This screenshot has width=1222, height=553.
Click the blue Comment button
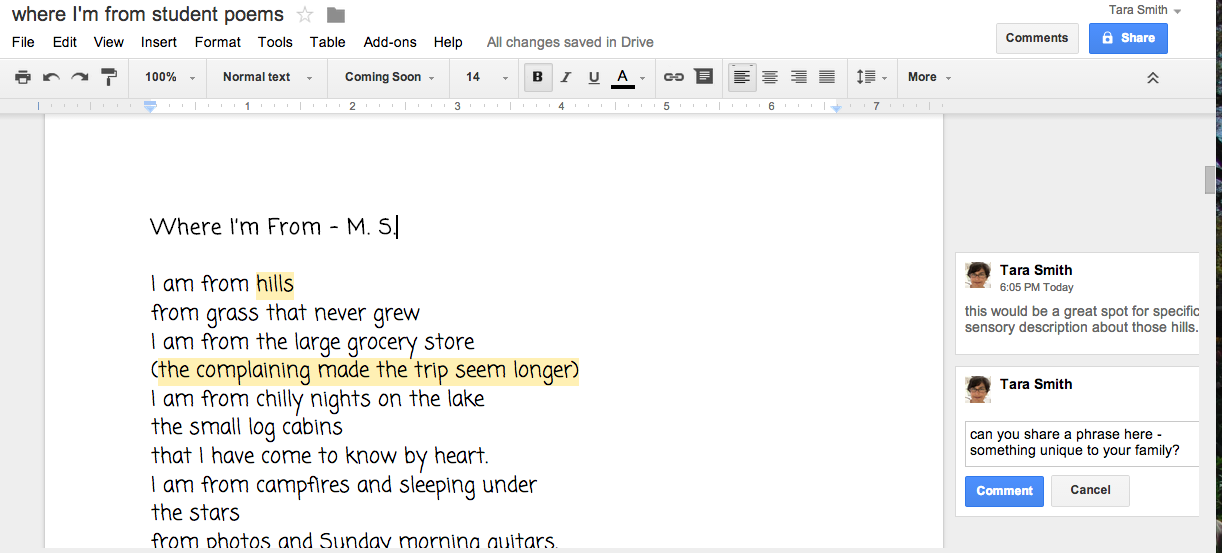[1004, 490]
